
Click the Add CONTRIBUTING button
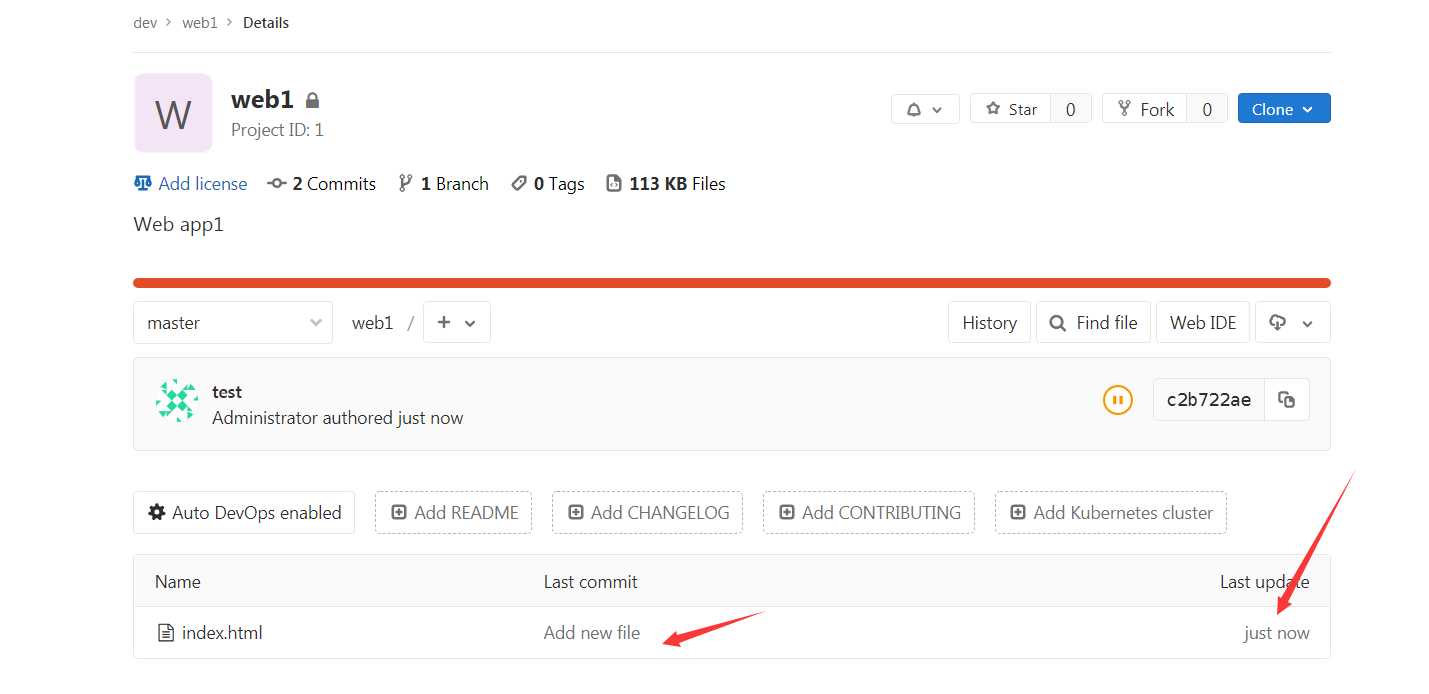pos(869,512)
